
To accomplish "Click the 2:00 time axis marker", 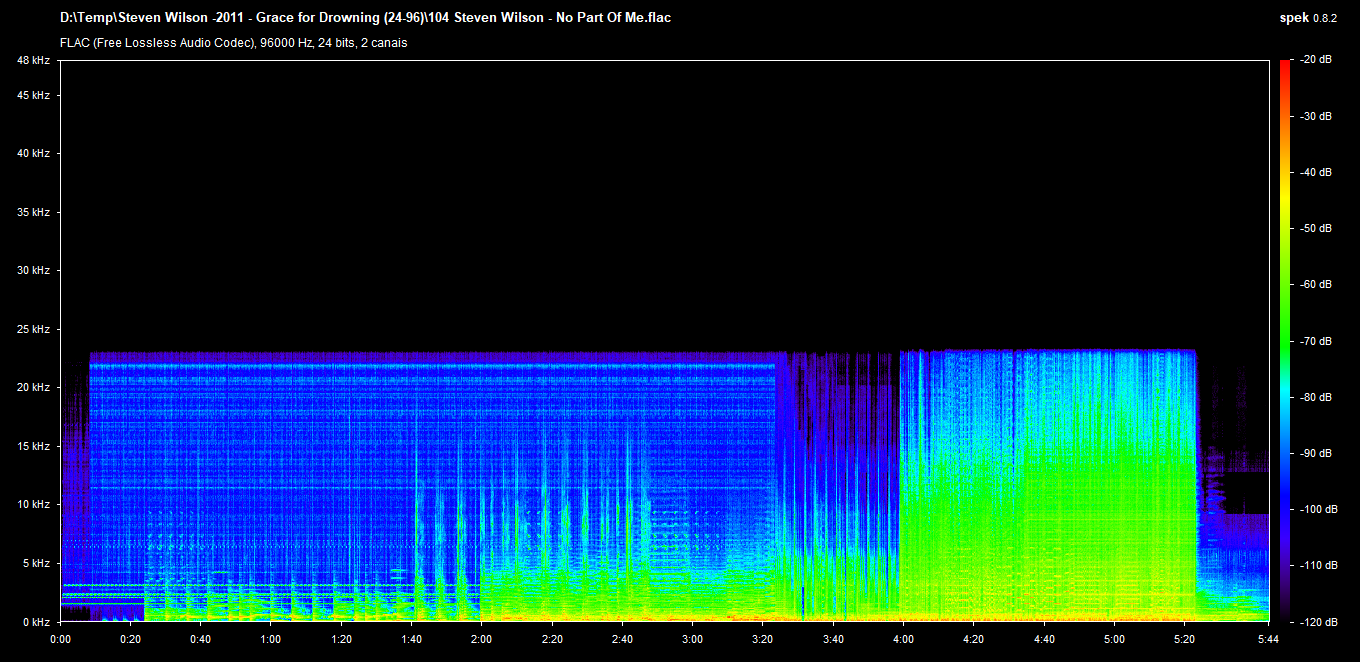I will 481,639.
